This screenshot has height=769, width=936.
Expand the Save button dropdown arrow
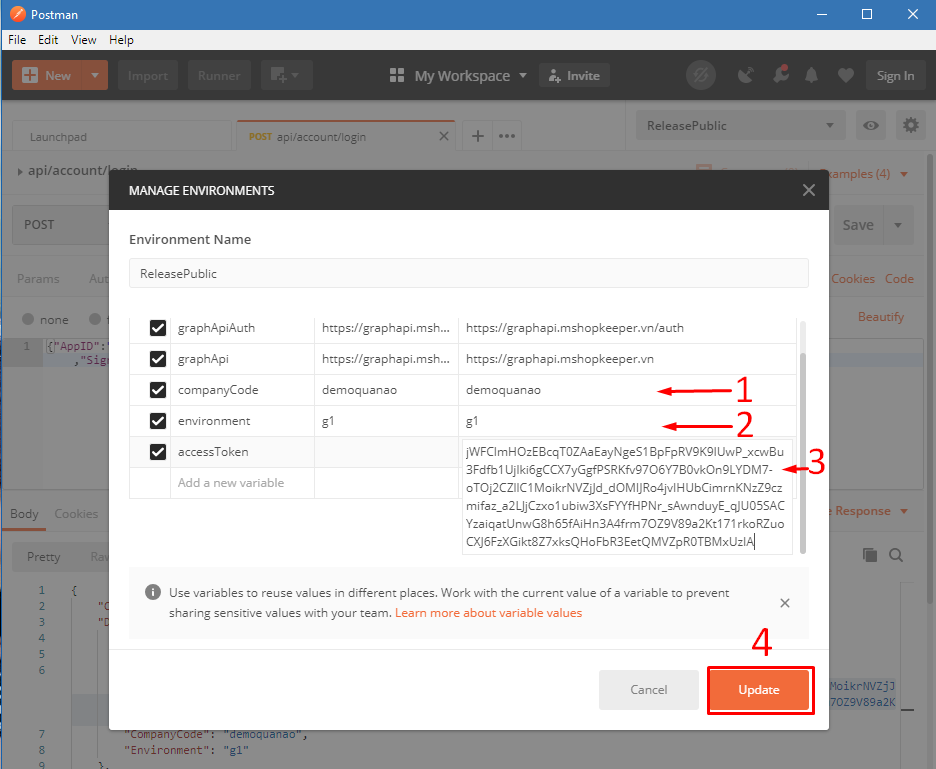(896, 225)
